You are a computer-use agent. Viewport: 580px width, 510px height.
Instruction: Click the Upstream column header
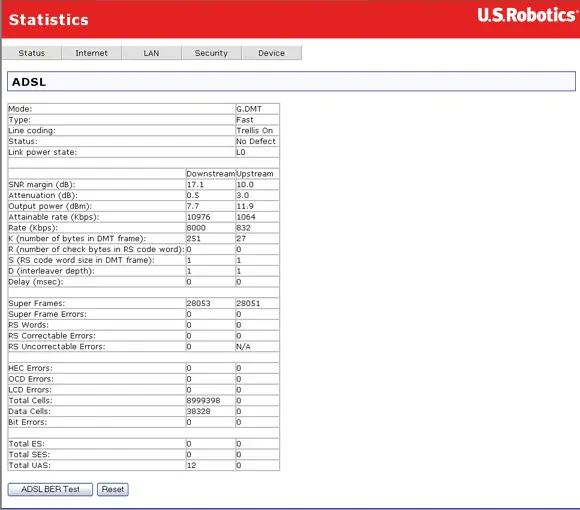[255, 174]
